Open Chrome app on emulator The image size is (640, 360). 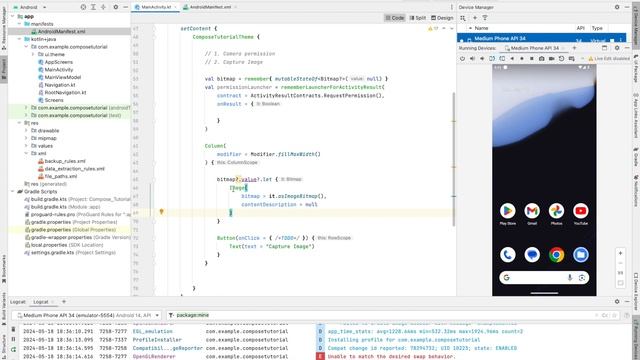point(556,255)
